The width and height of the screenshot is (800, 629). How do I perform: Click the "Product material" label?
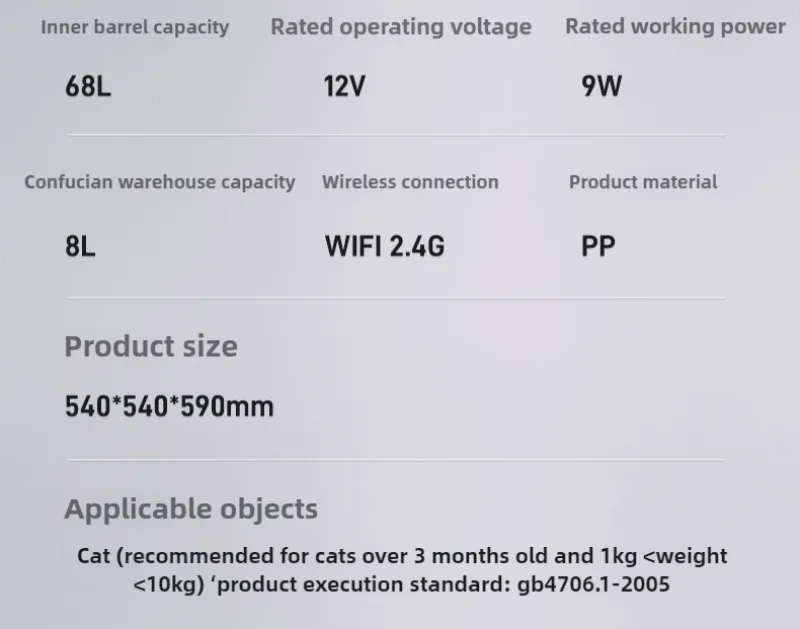(x=643, y=182)
